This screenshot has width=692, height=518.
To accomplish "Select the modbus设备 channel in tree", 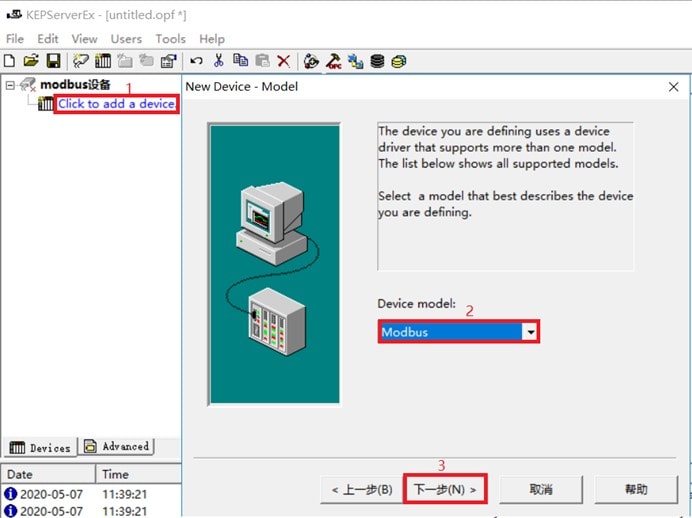I will (75, 84).
